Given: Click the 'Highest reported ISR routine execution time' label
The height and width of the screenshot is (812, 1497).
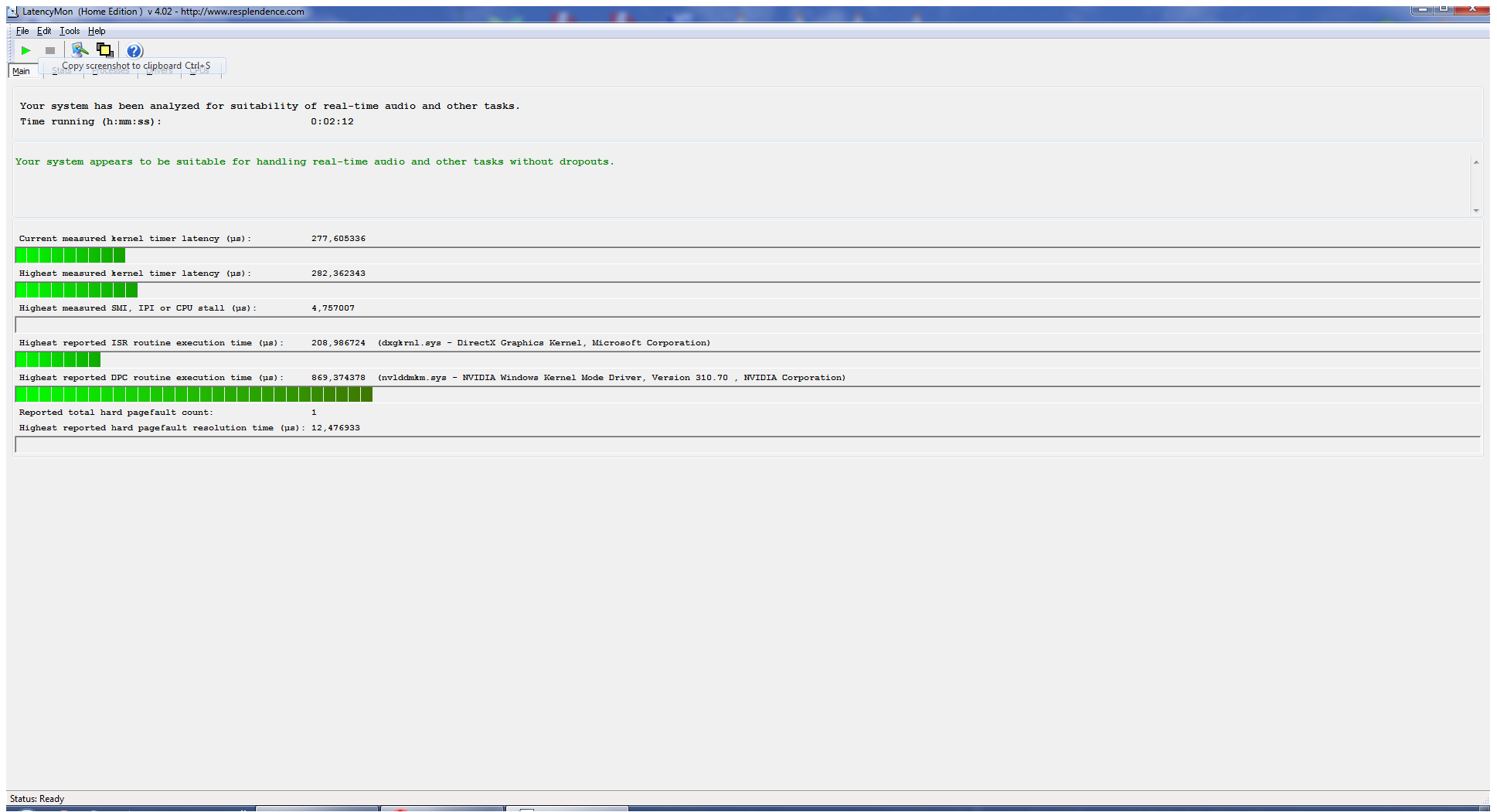Looking at the screenshot, I should pyautogui.click(x=151, y=343).
